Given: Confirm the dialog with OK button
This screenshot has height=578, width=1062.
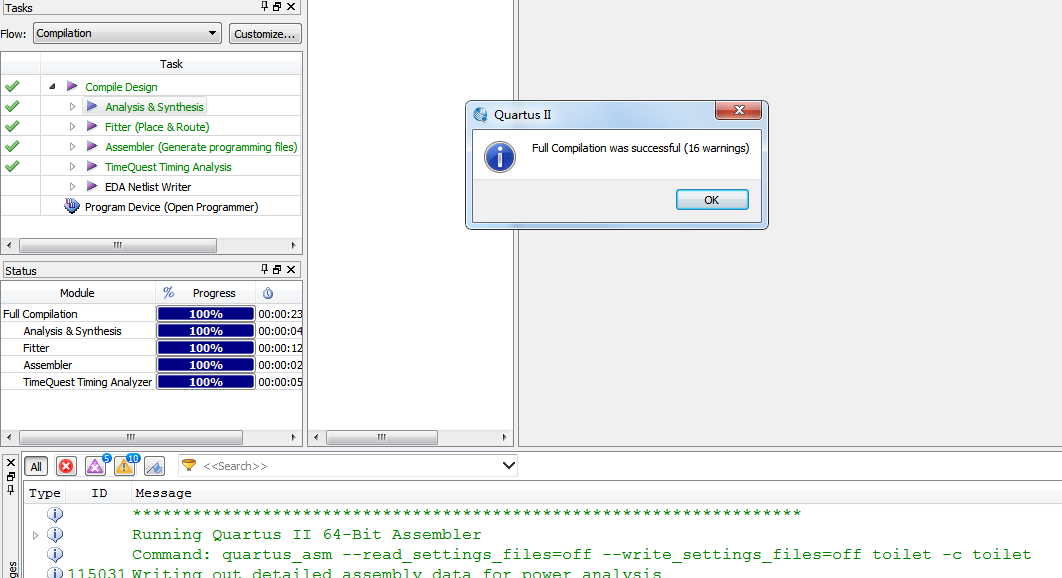Looking at the screenshot, I should (x=712, y=200).
